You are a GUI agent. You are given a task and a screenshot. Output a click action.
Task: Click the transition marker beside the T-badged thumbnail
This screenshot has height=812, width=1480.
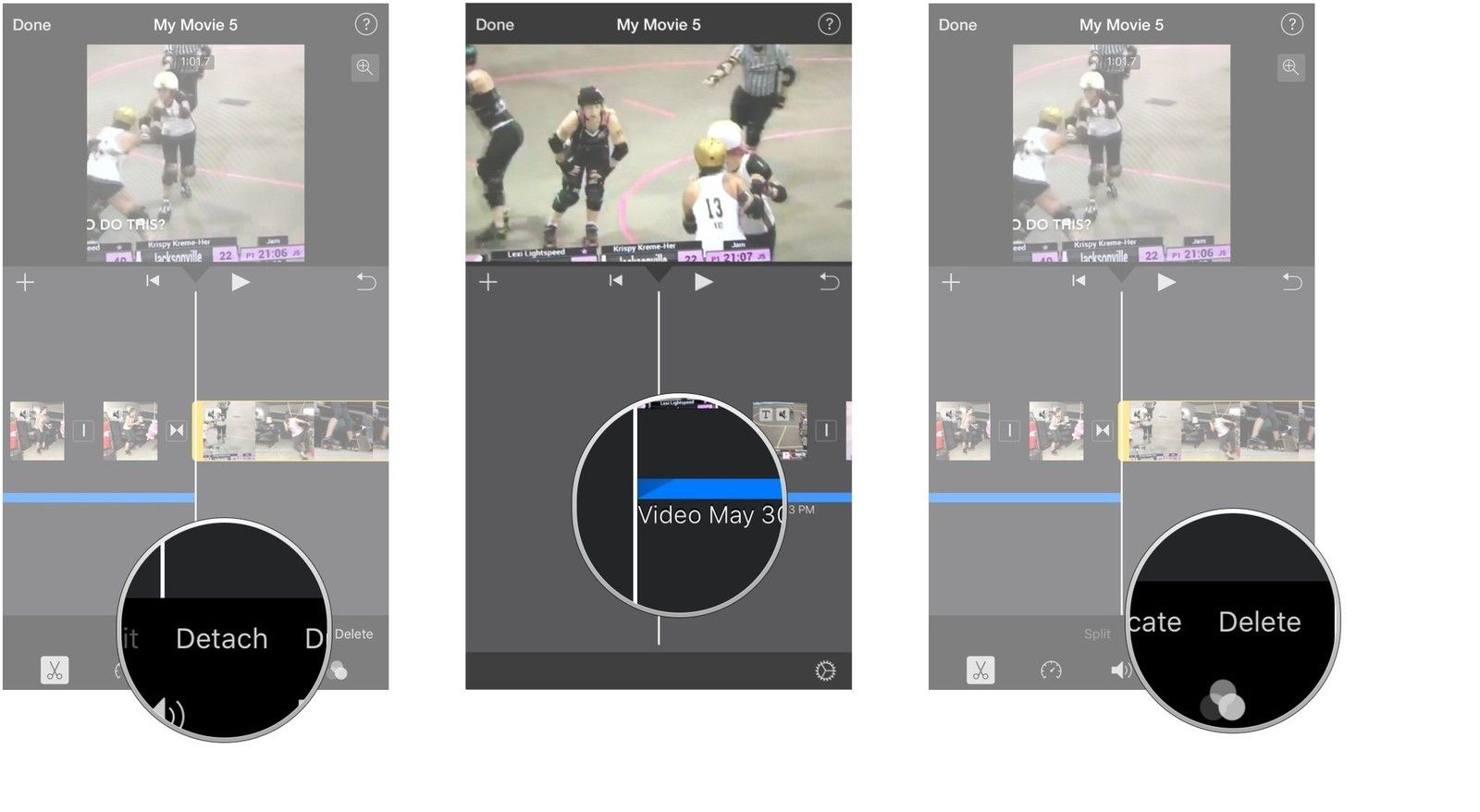click(x=826, y=430)
